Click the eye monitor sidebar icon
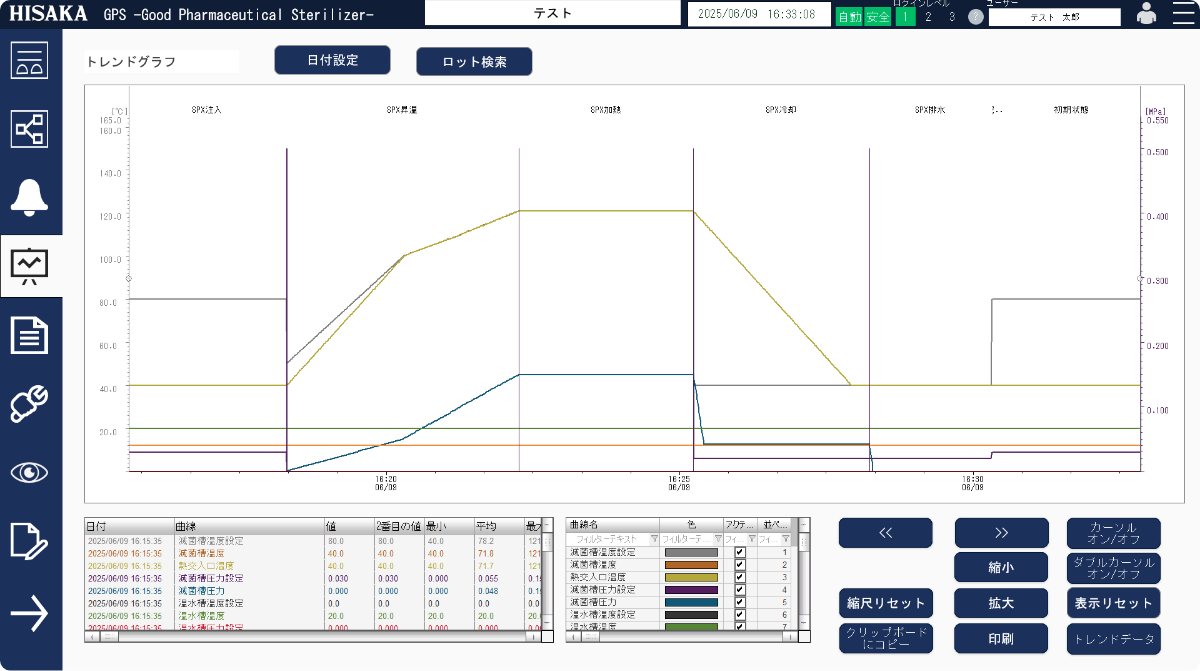The image size is (1200, 671). (x=30, y=472)
